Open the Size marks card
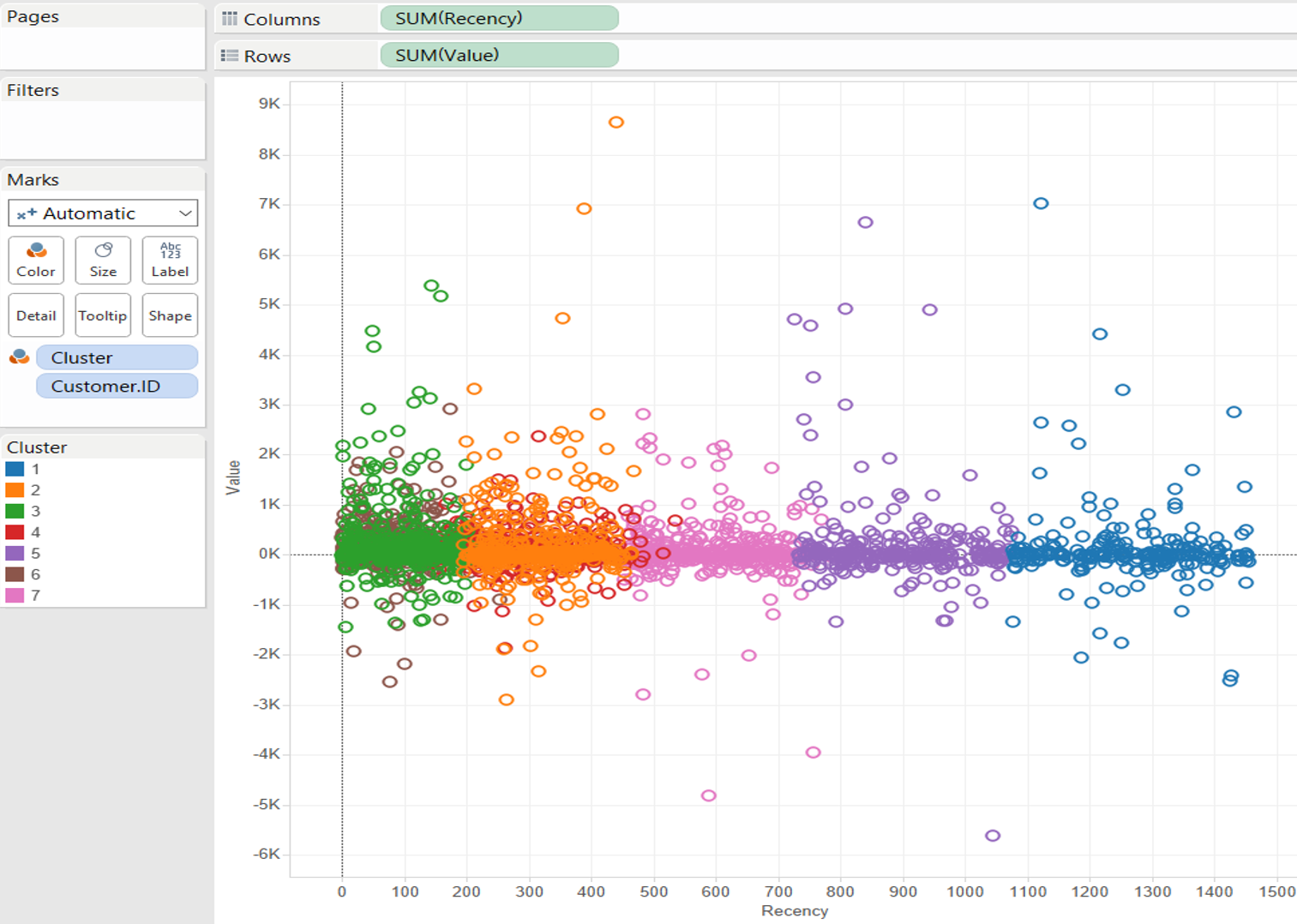Screen dimensions: 1297x924 [103, 260]
